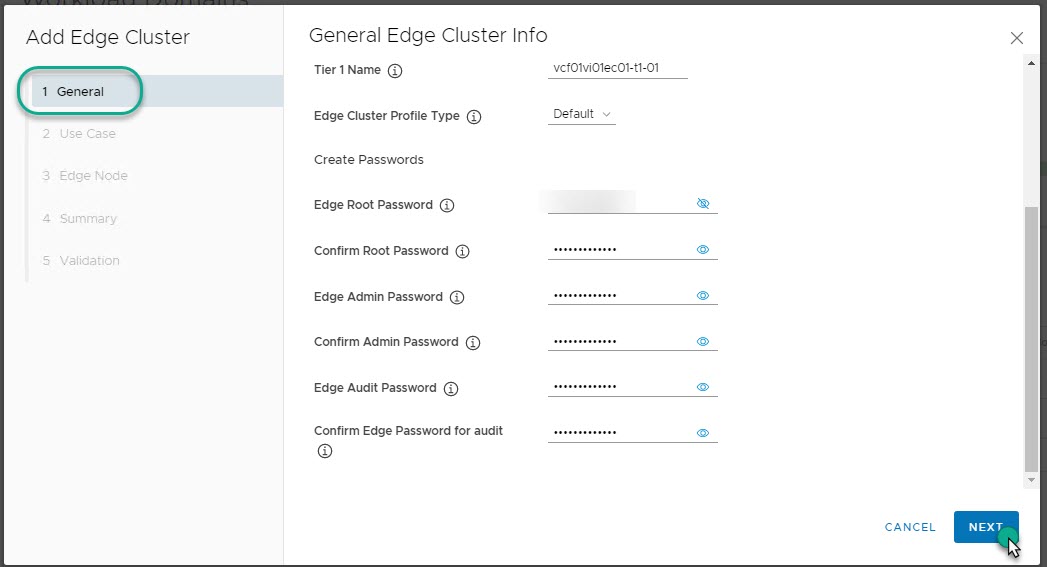Click info icon next to Edge Admin Password
Screen dimensions: 1047x567
[457, 298]
